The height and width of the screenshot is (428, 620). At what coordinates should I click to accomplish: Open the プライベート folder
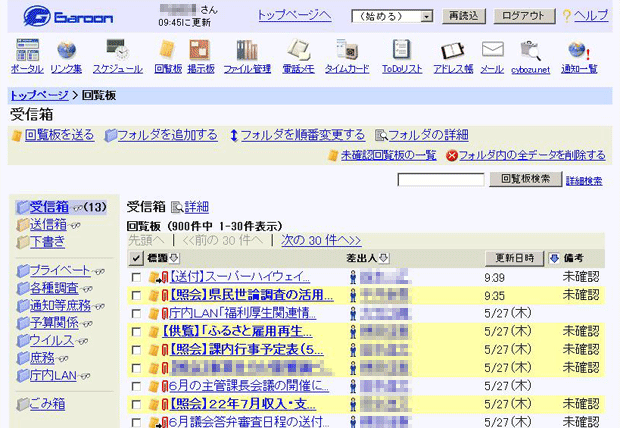[x=60, y=270]
